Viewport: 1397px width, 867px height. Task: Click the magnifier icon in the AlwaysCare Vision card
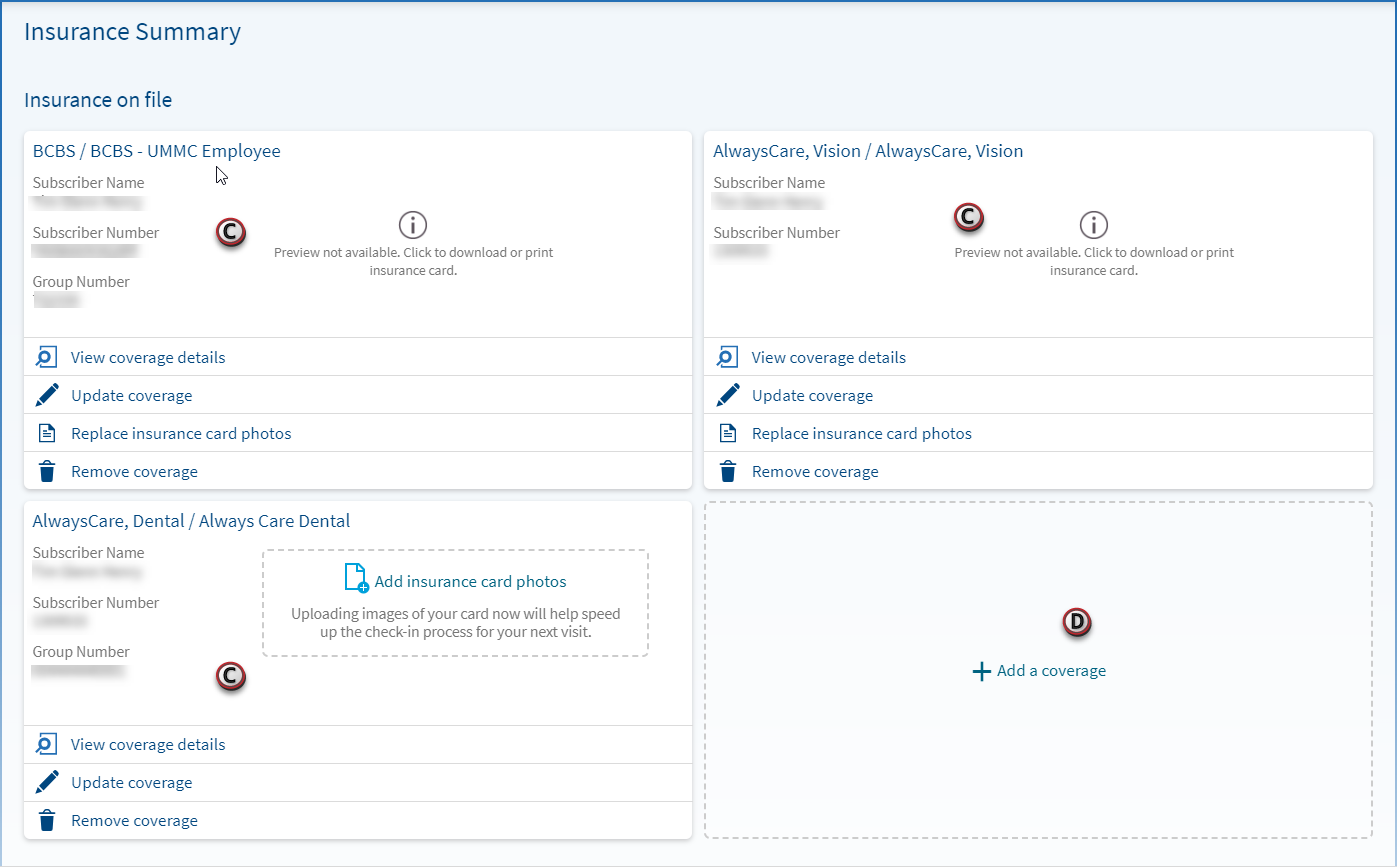(x=728, y=357)
